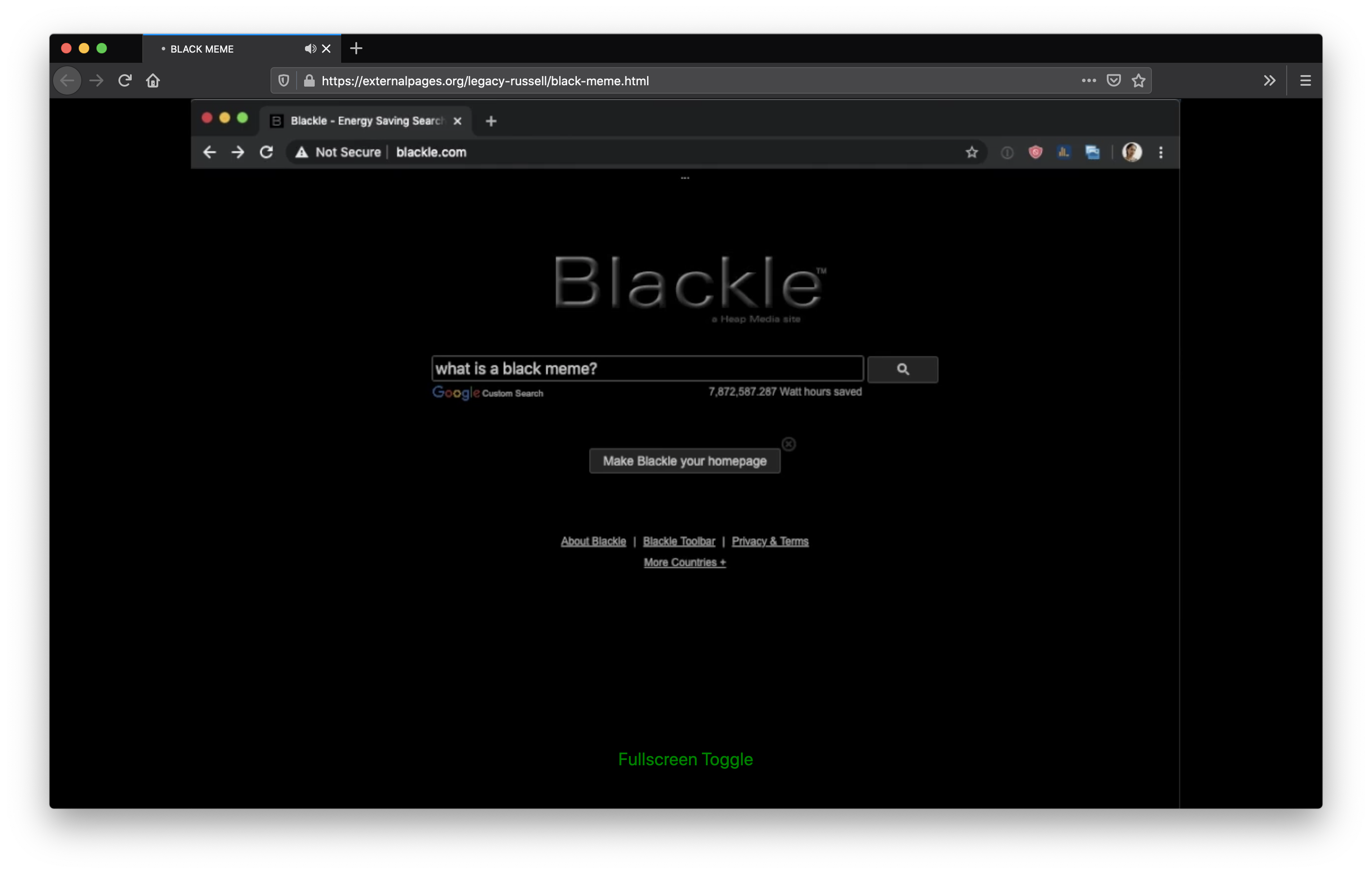Screen dimensions: 1372x874
Task: Click the Firefox back arrow button
Action: point(67,80)
